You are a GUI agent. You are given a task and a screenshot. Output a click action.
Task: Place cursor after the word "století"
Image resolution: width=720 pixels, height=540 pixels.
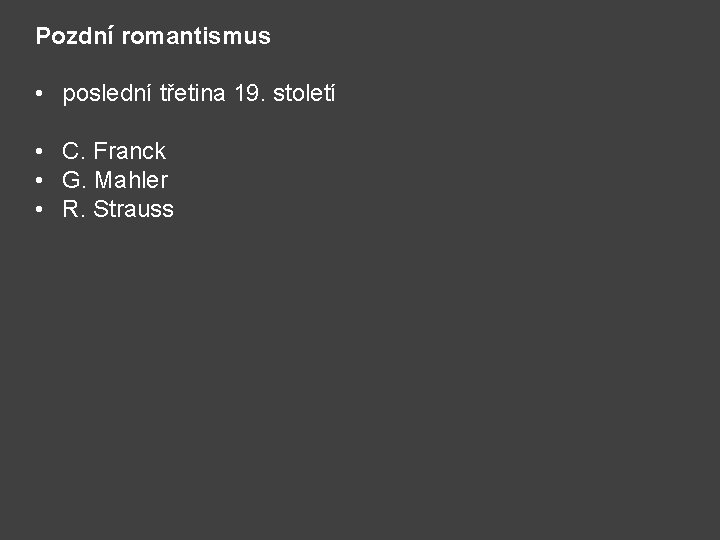pyautogui.click(x=337, y=94)
